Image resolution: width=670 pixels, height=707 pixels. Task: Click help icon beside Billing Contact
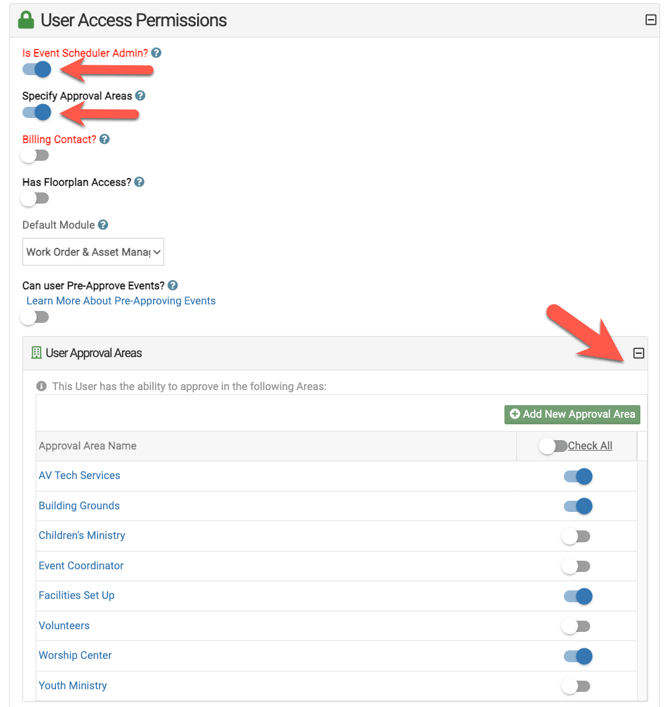pos(105,139)
